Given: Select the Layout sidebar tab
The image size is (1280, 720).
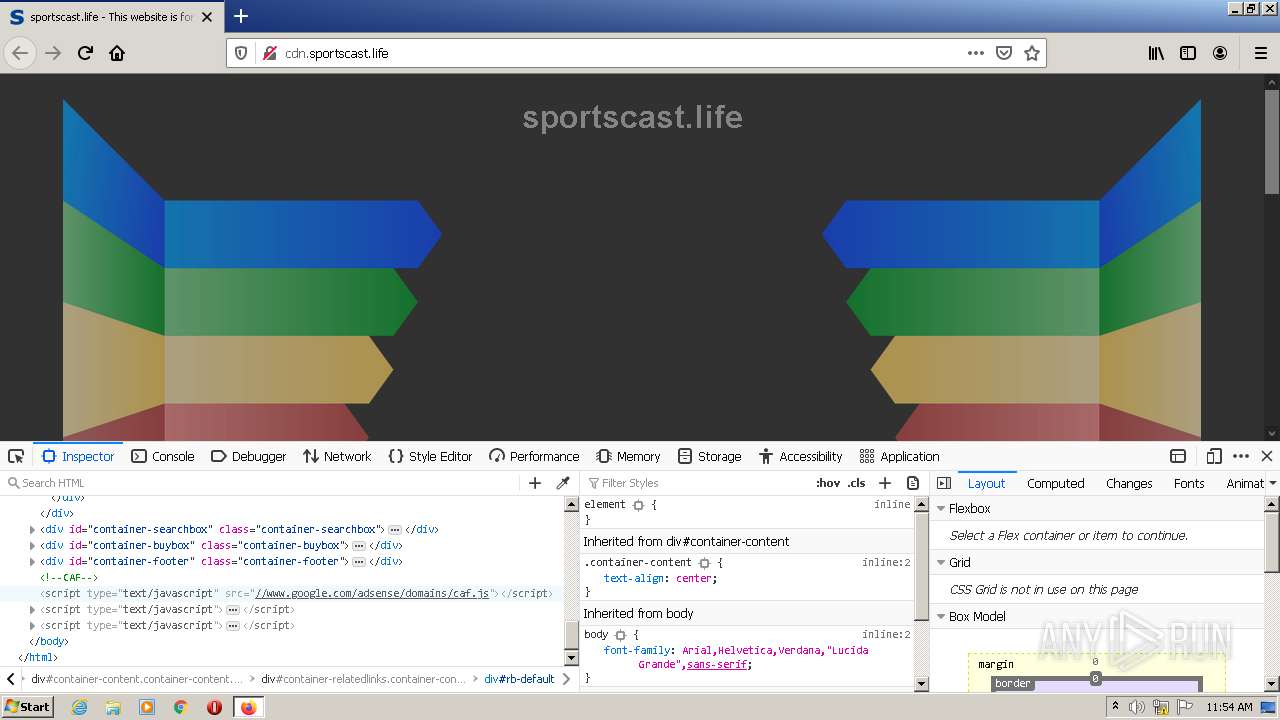Looking at the screenshot, I should coord(986,483).
